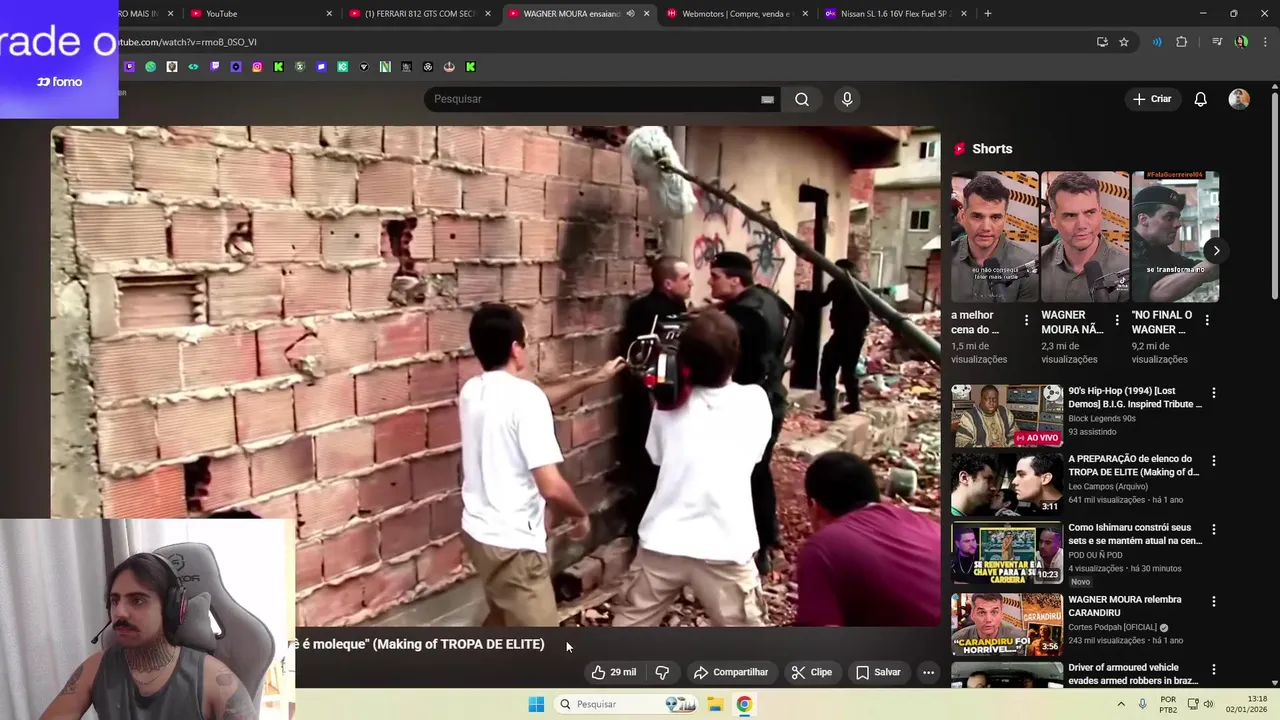Screen dimensions: 1280x720
Task: Open the Cortes Podpah [OFICIAL] channel link
Action: click(x=1112, y=627)
